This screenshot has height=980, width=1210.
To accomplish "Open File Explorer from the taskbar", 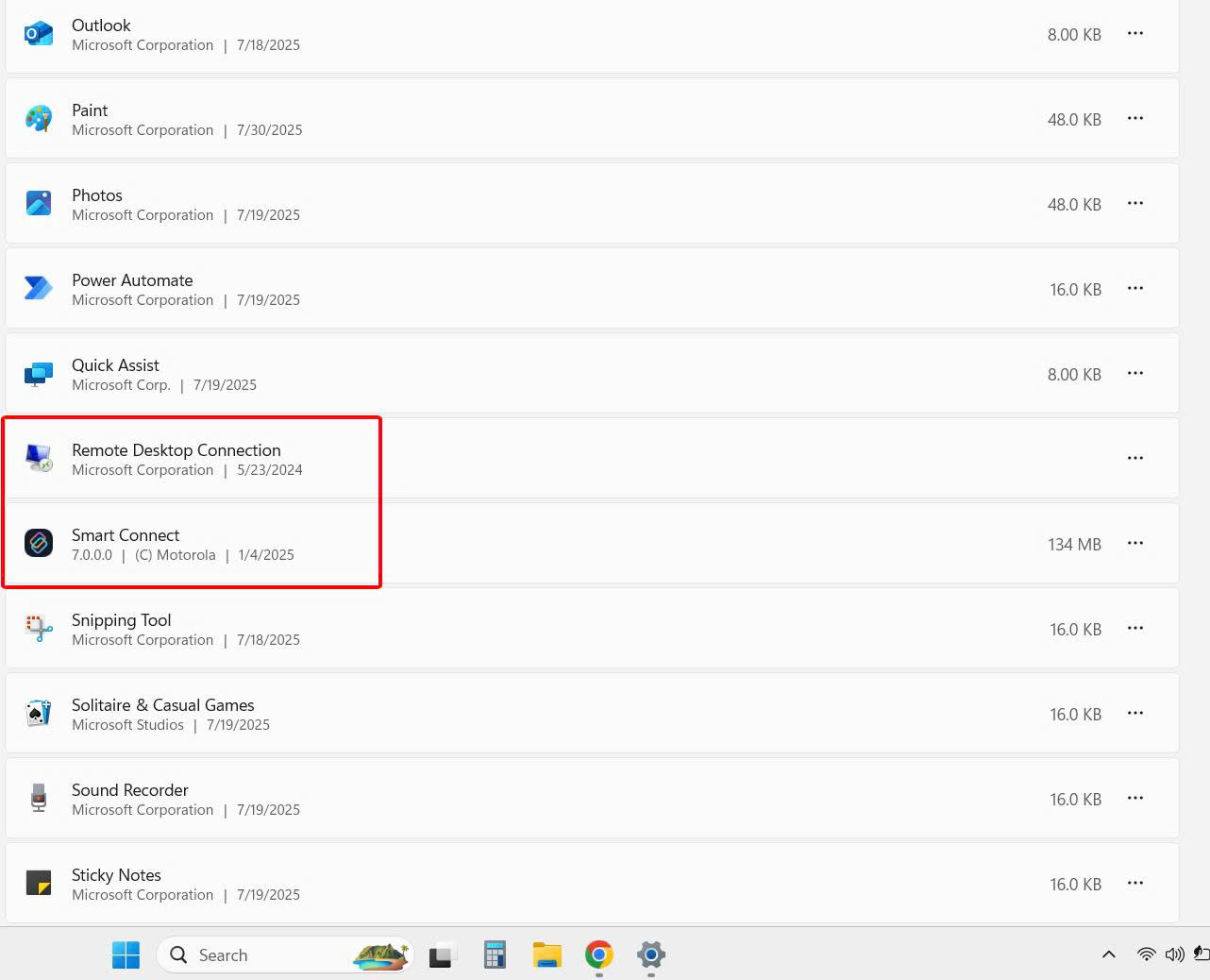I will click(546, 955).
